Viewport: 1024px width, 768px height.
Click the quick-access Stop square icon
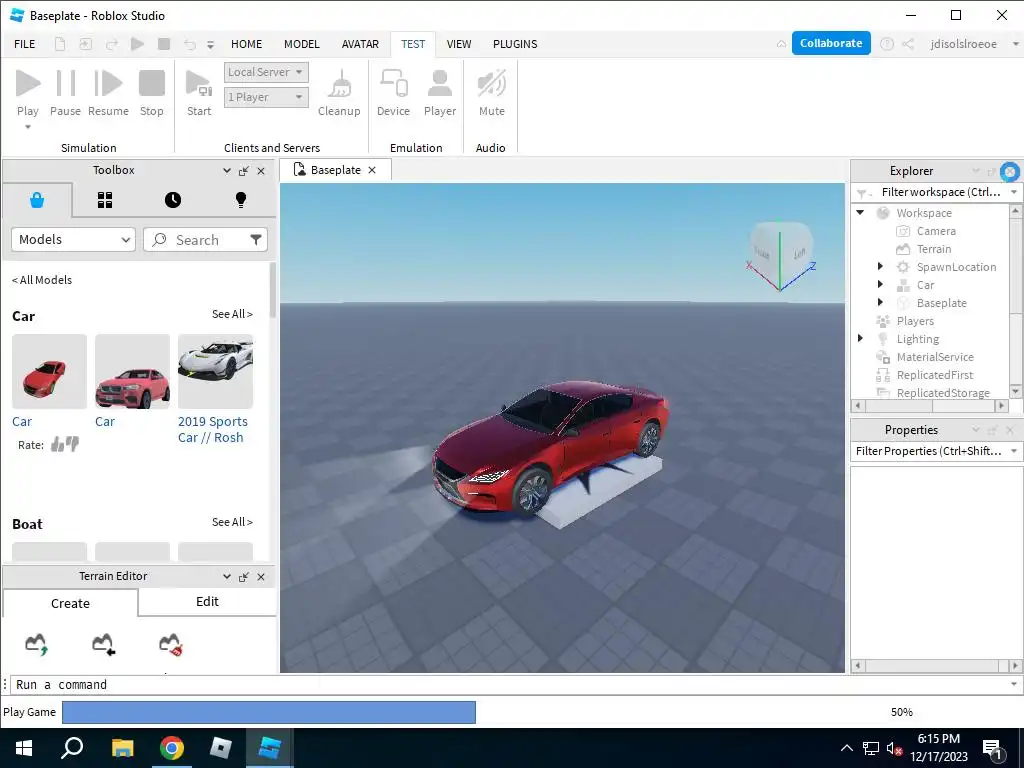[x=164, y=44]
